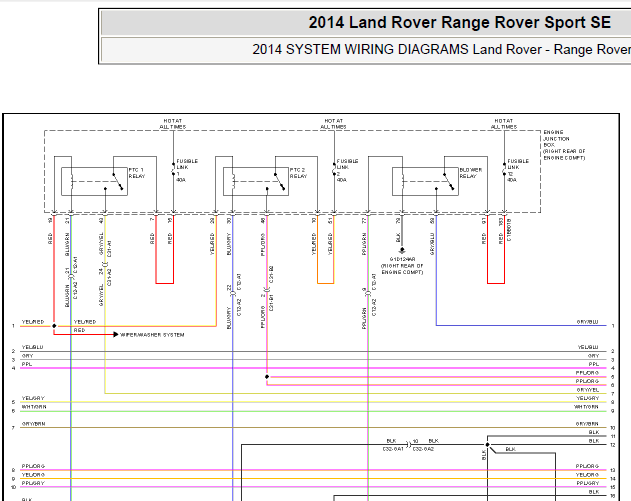Click the "HOT AT ALL TIMES" label above PTC 1 fusible link
Screen dimensions: 631x501
[173, 124]
